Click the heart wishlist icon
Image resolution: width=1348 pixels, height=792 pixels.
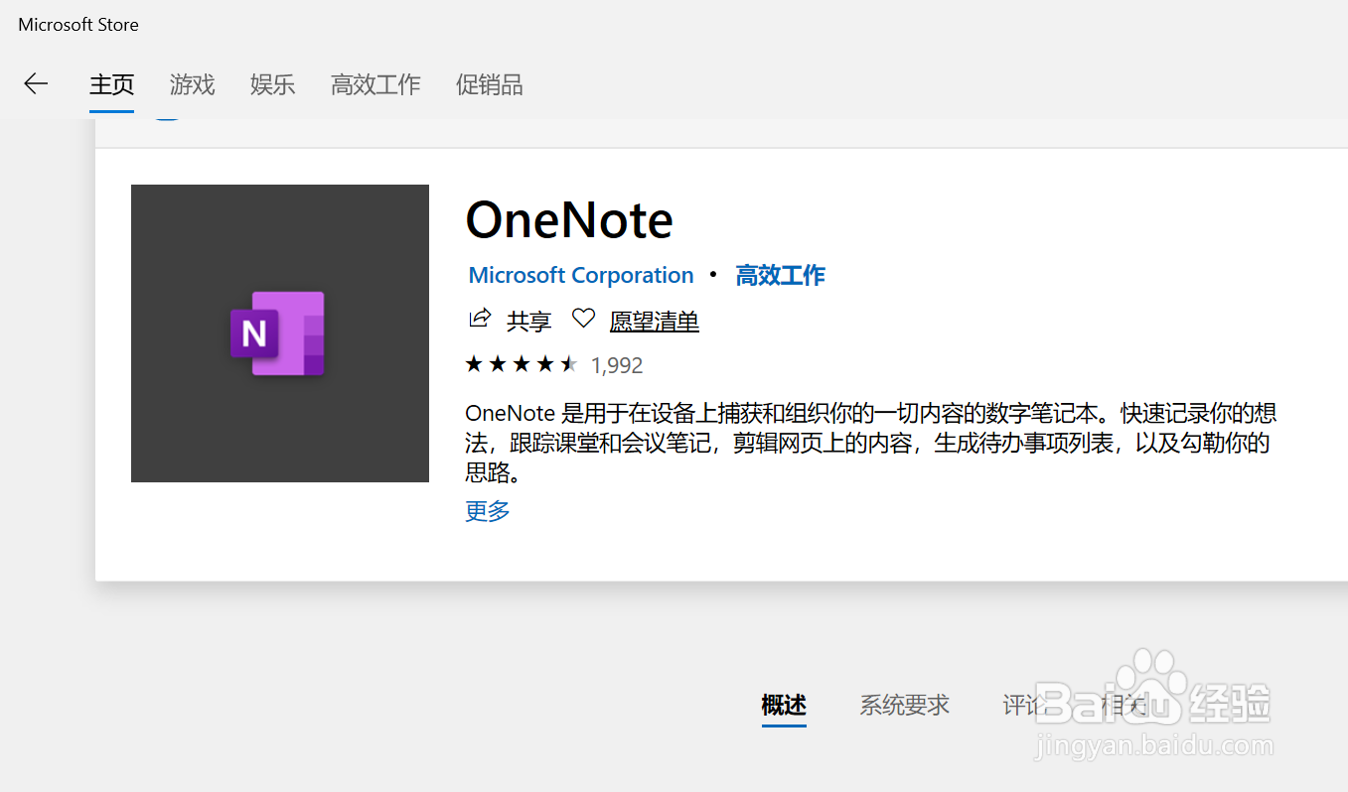(x=583, y=319)
